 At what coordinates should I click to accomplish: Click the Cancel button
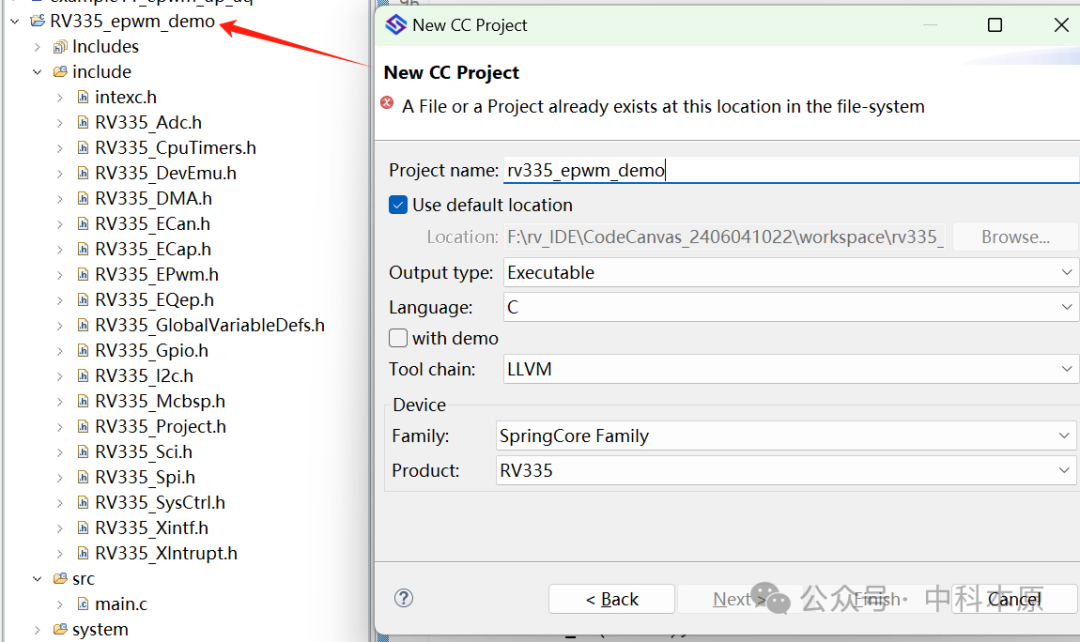1014,599
